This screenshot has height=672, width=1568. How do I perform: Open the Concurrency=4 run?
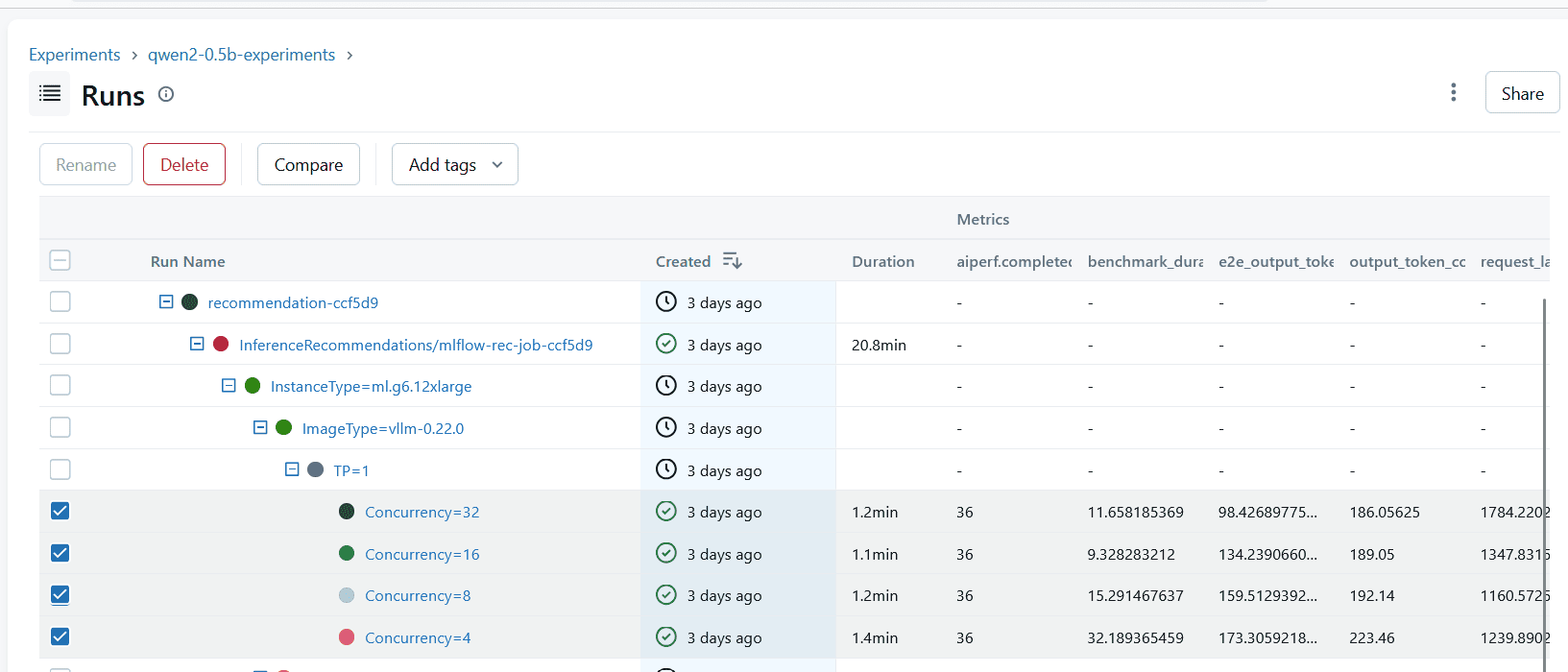click(x=418, y=637)
